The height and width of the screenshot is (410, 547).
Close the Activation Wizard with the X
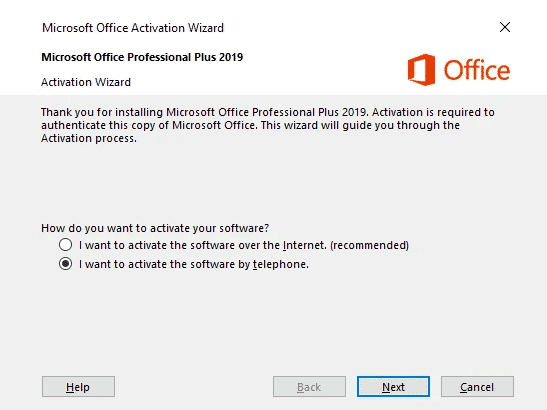coord(505,27)
